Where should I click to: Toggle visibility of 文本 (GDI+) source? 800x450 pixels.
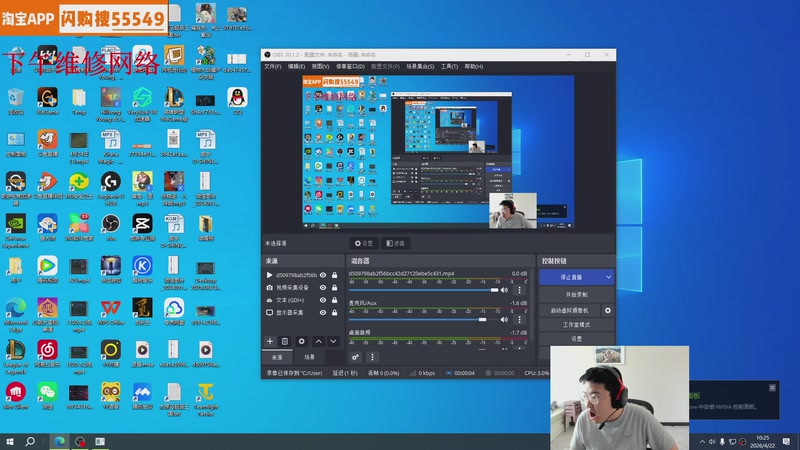(323, 300)
